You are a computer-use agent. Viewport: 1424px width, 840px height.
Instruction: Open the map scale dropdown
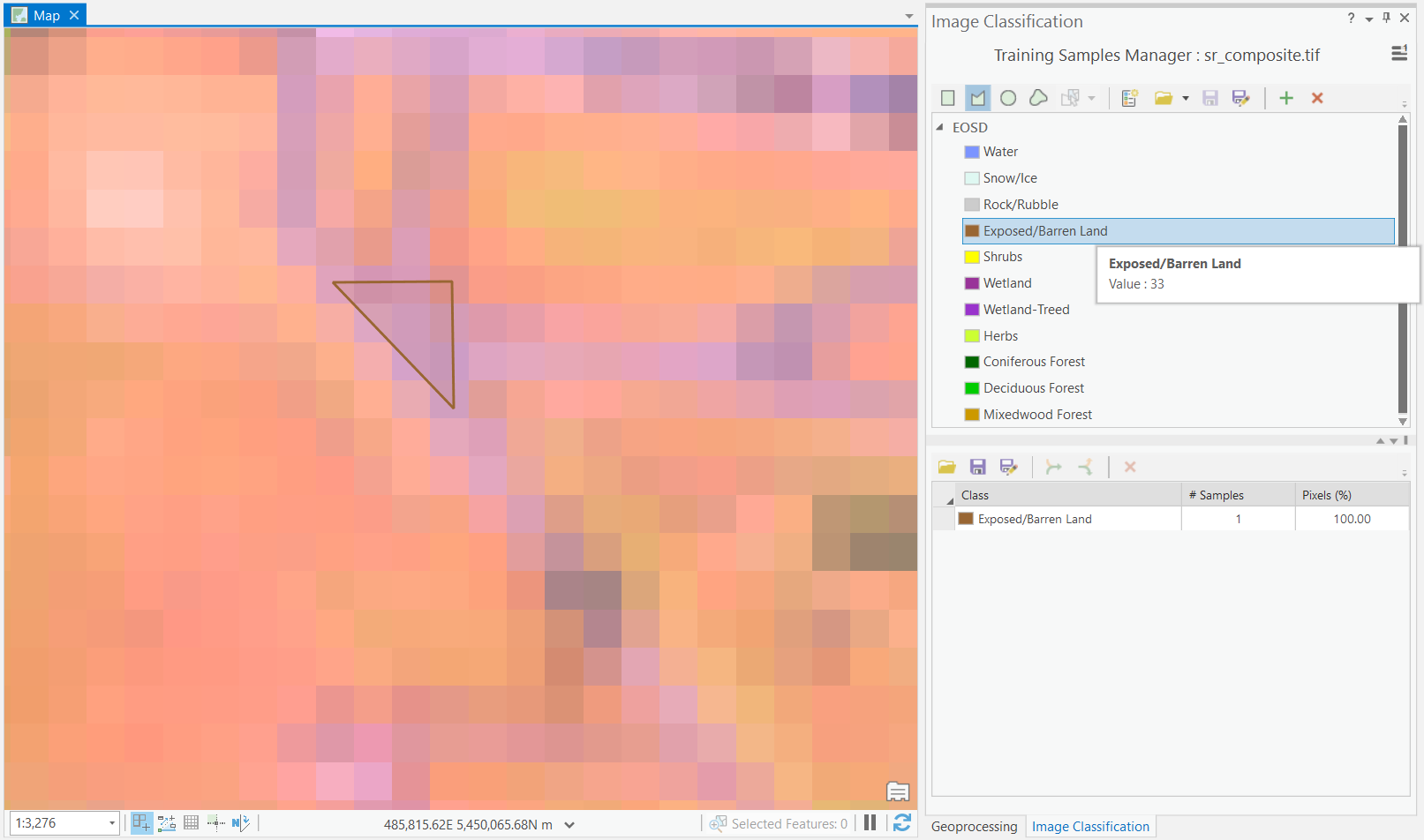pos(112,823)
